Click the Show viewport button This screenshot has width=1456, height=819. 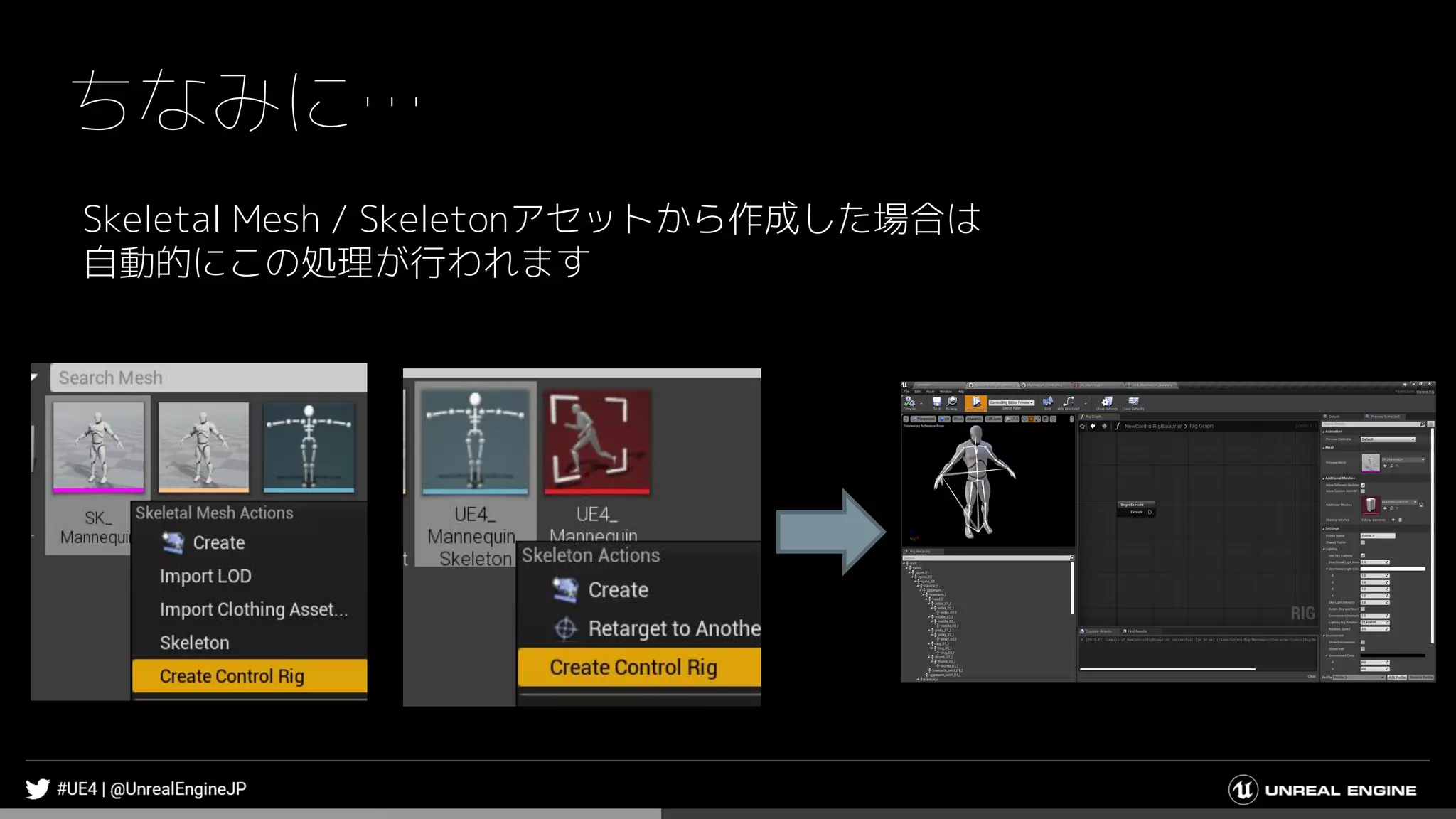tap(958, 419)
